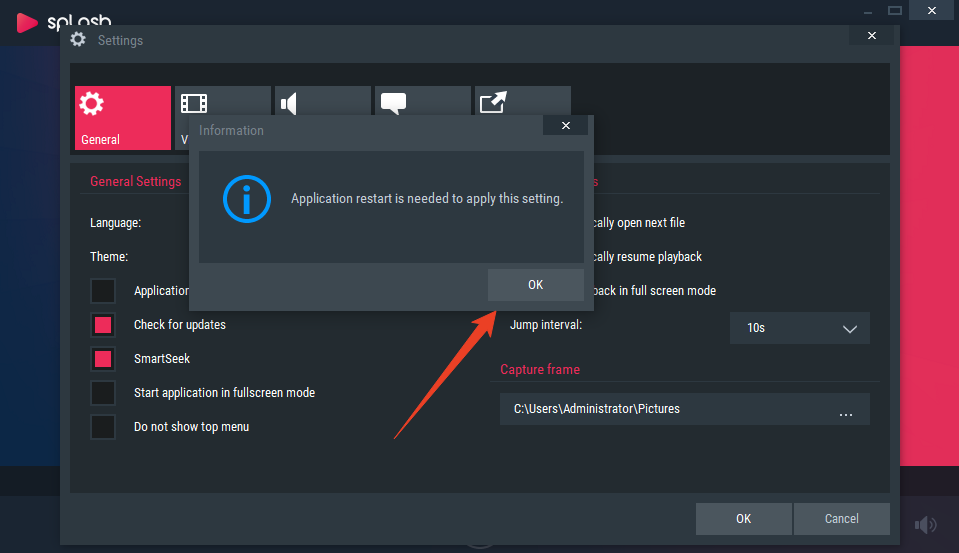Open the export tab with arrow icon
The height and width of the screenshot is (553, 959).
(522, 101)
